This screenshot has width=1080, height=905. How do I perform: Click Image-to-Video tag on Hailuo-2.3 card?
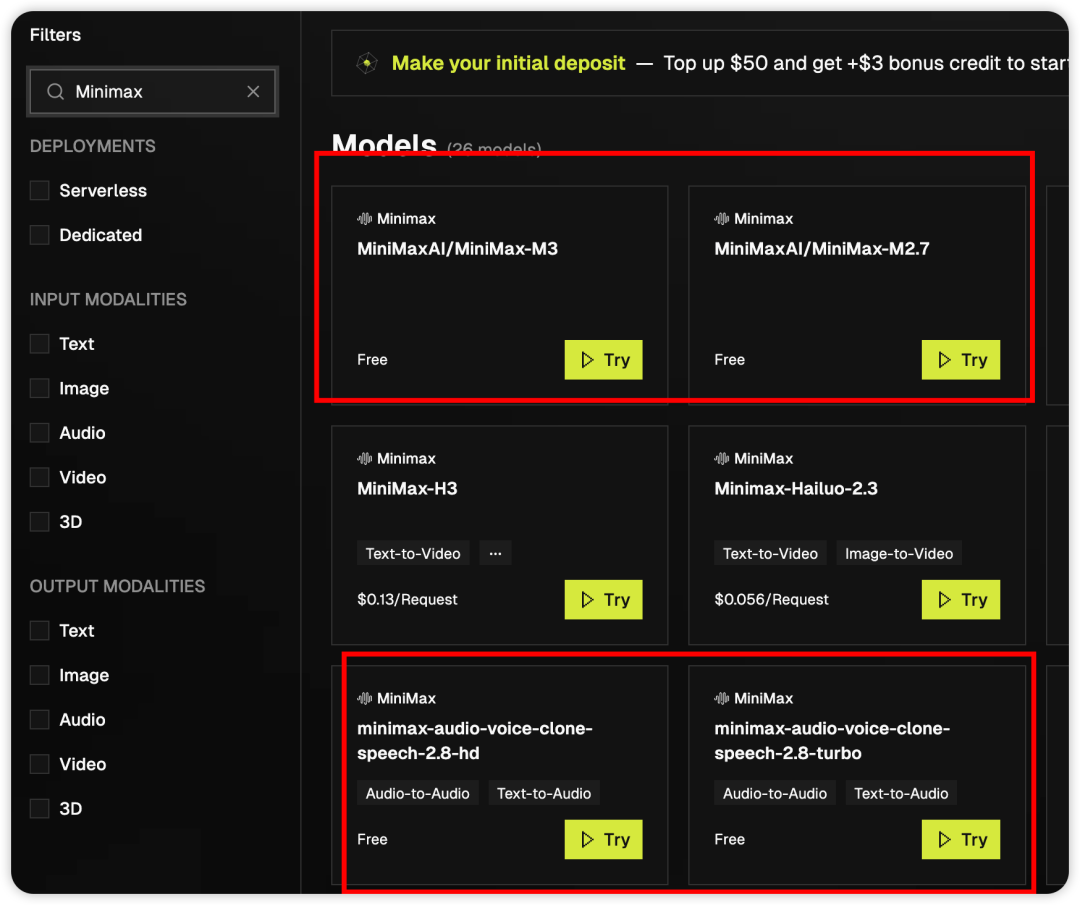click(899, 553)
